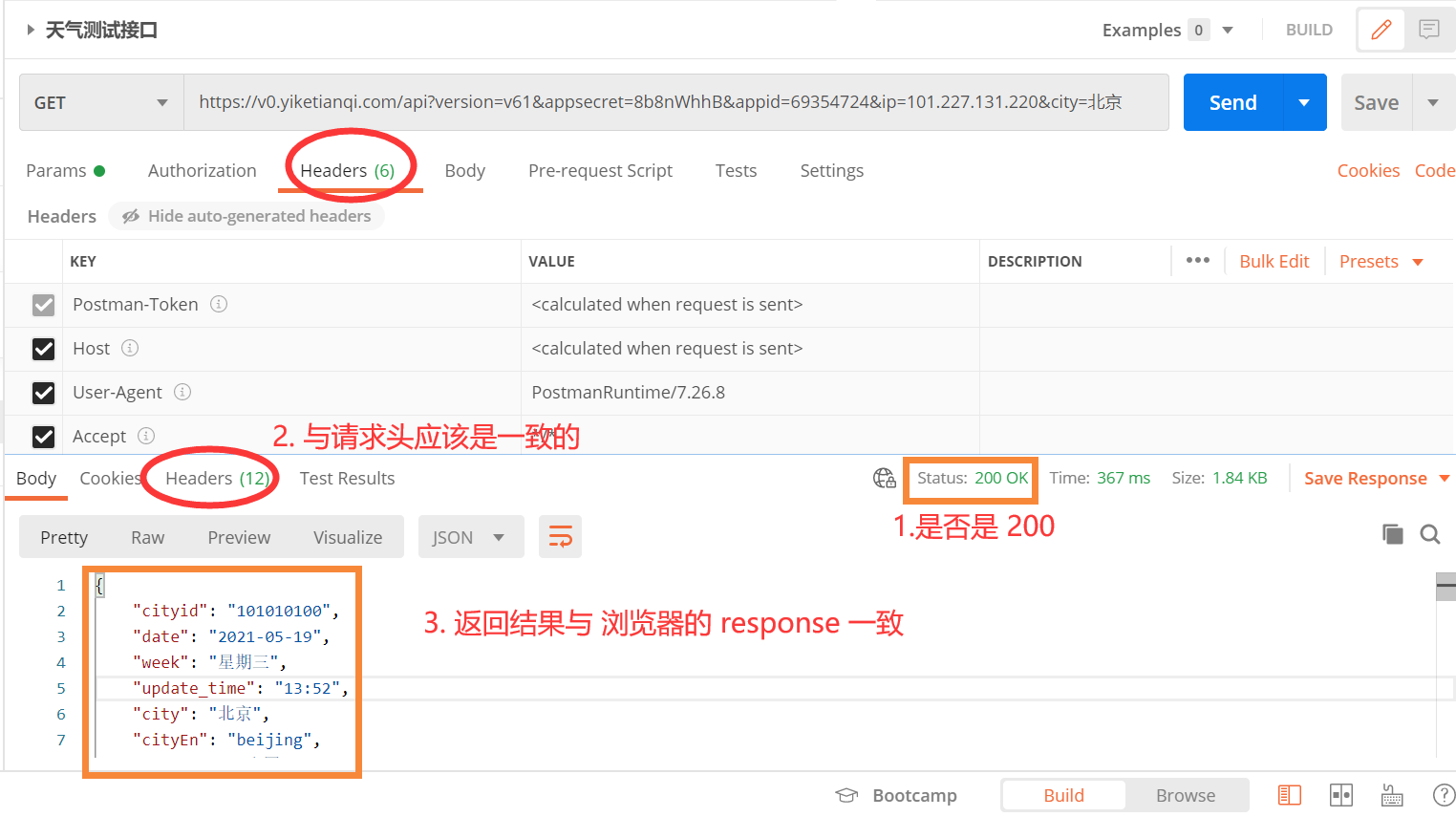Uncheck the User-Agent header checkbox
Viewport: 1456px width, 817px height.
tap(43, 392)
